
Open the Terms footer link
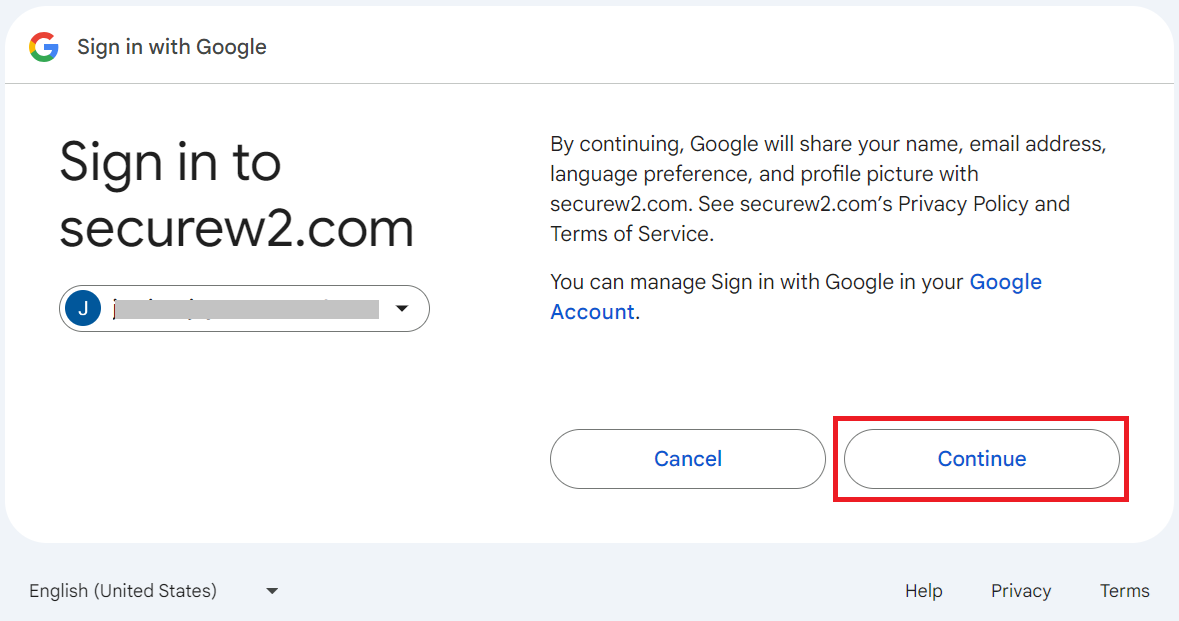click(x=1124, y=591)
